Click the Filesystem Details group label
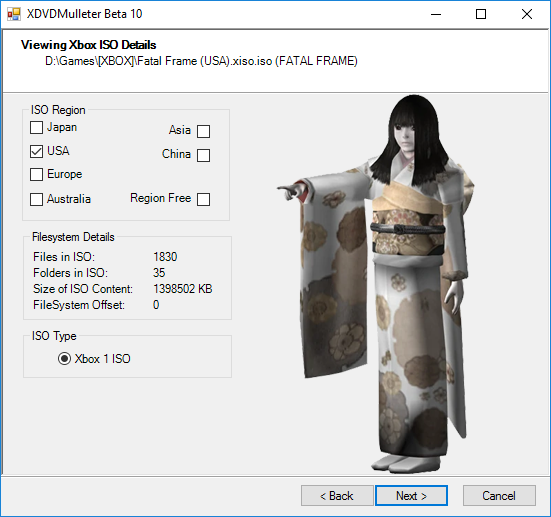 point(73,237)
